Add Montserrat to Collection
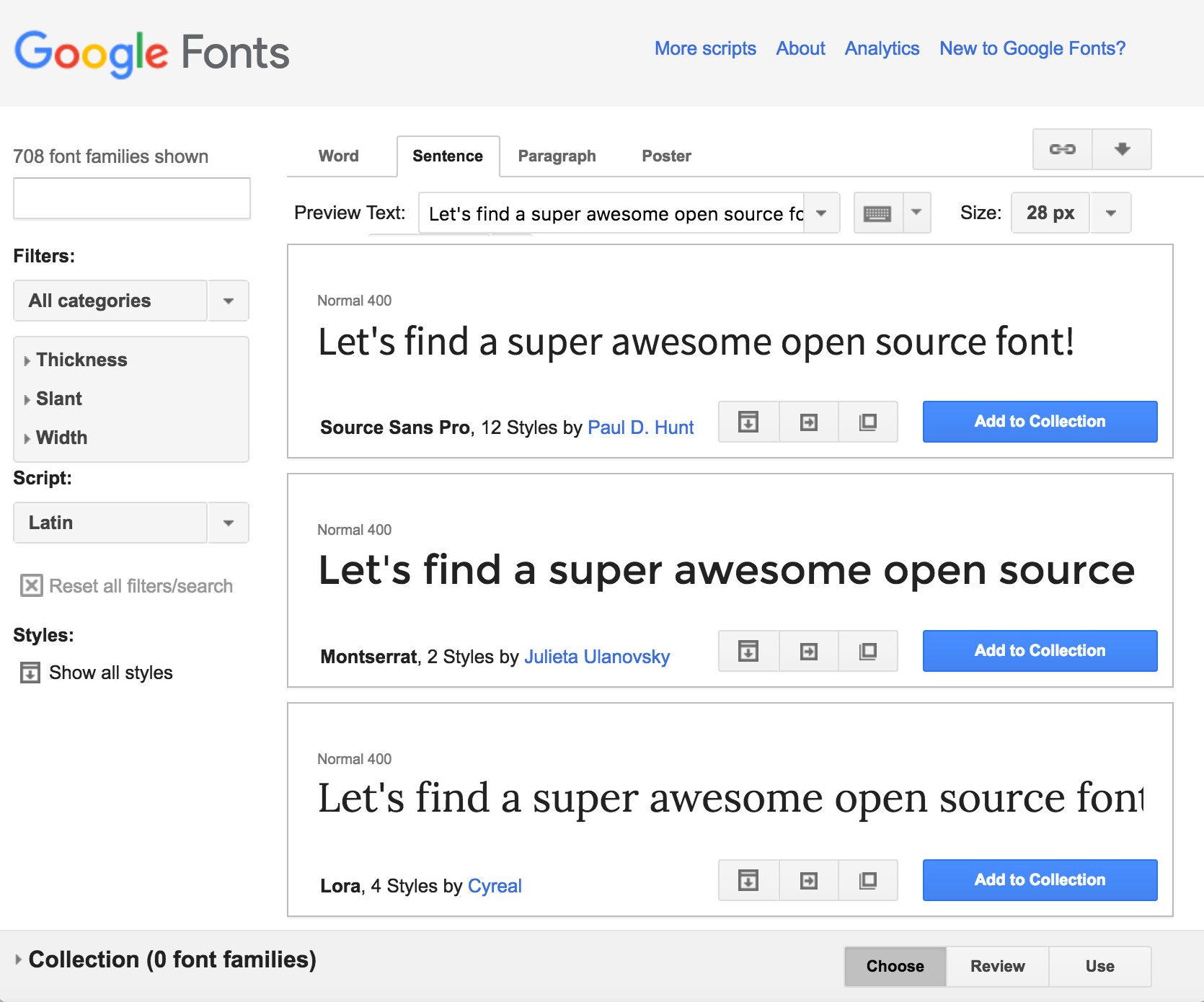Viewport: 1204px width, 1002px height. [1040, 651]
